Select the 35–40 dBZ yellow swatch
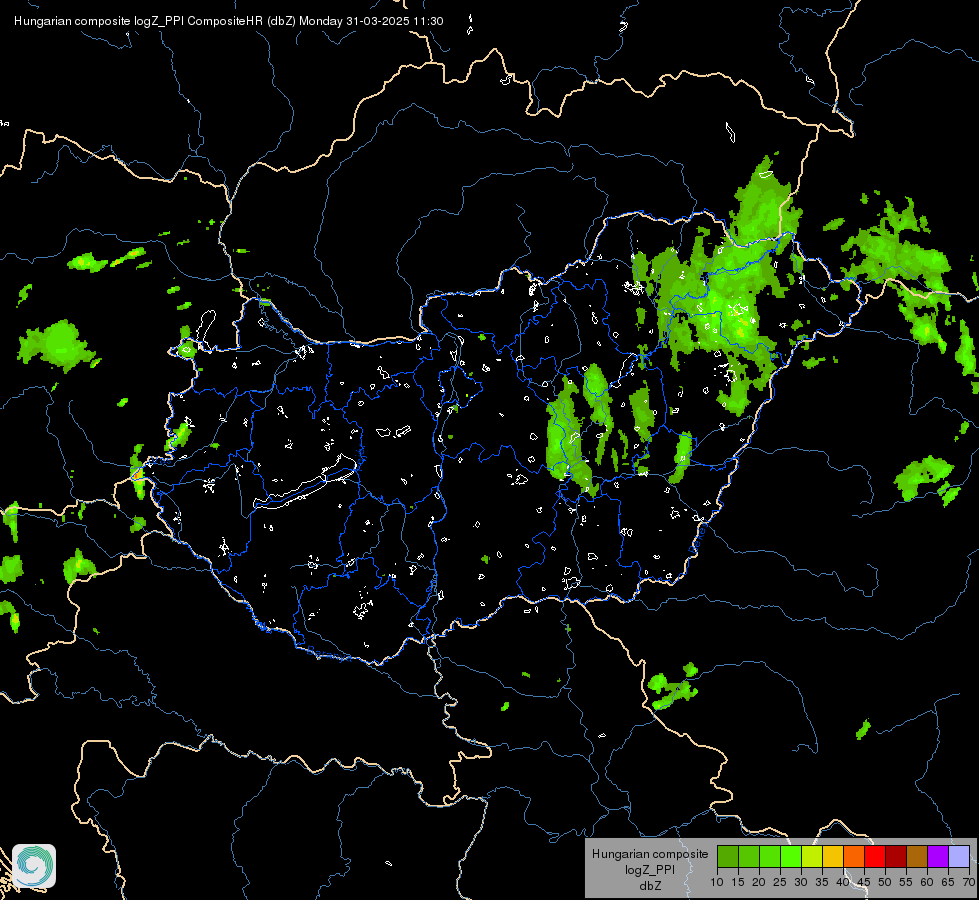 pyautogui.click(x=833, y=856)
